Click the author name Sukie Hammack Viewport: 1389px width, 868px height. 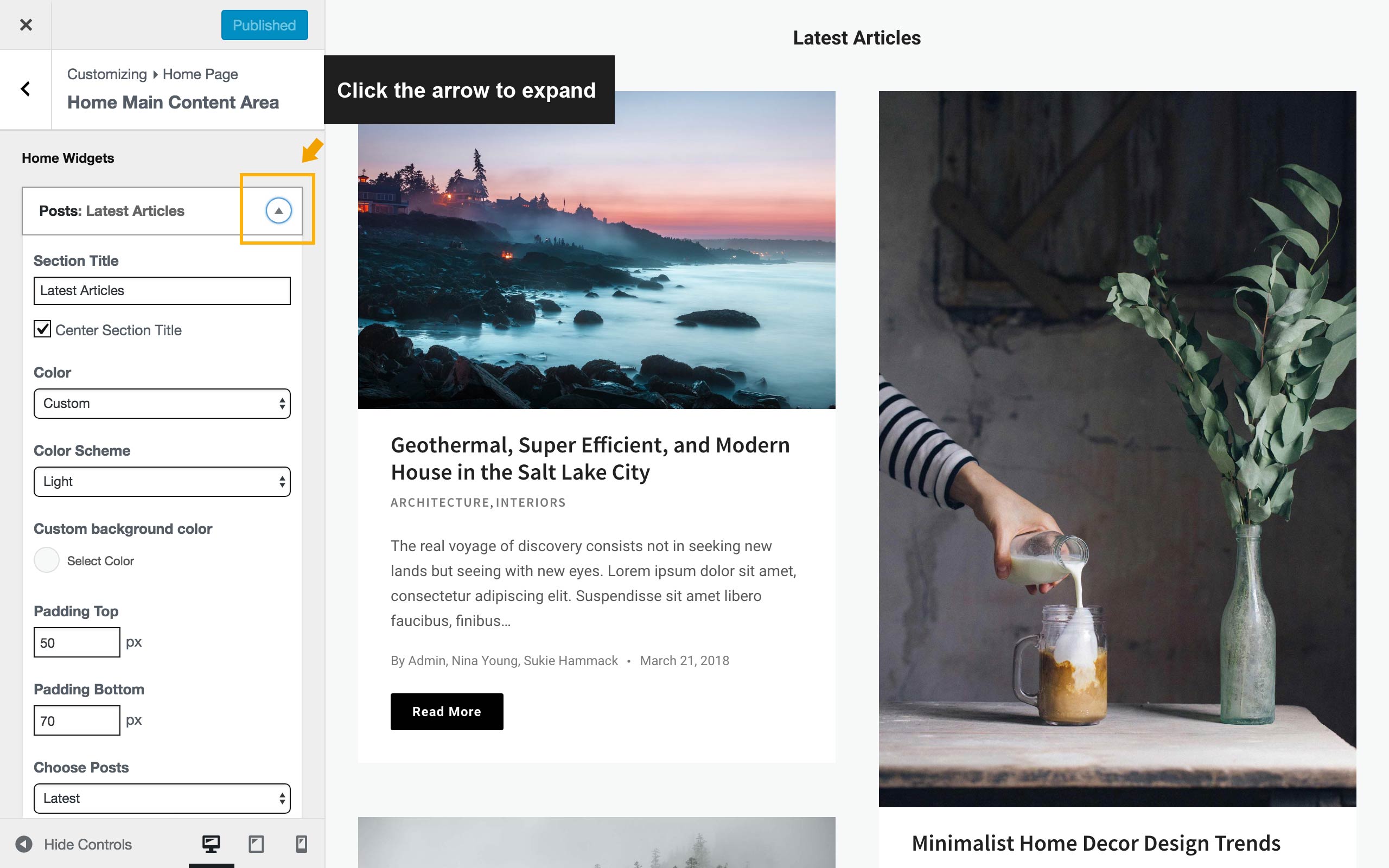[571, 661]
